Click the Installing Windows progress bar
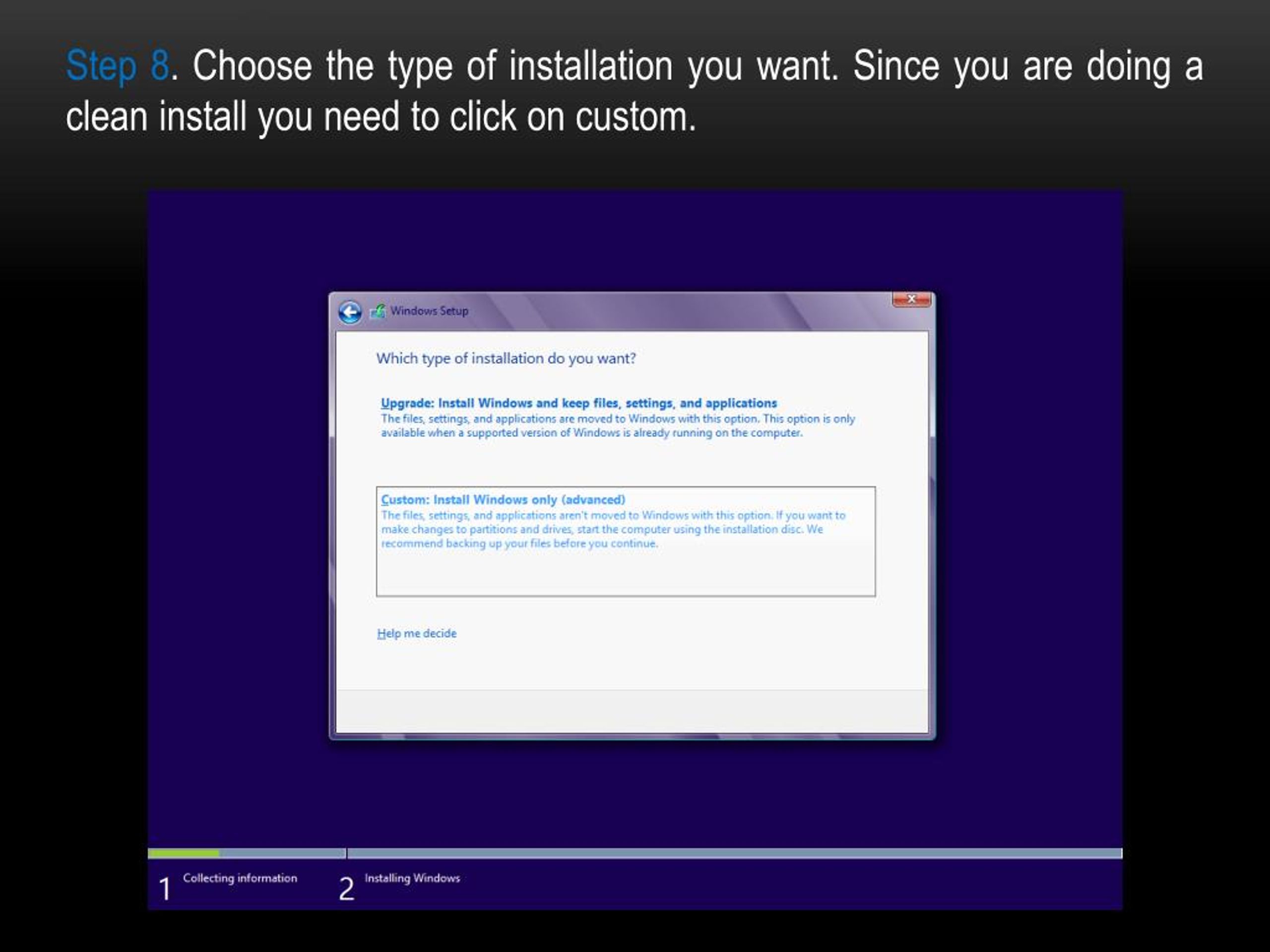1270x952 pixels. 735,853
